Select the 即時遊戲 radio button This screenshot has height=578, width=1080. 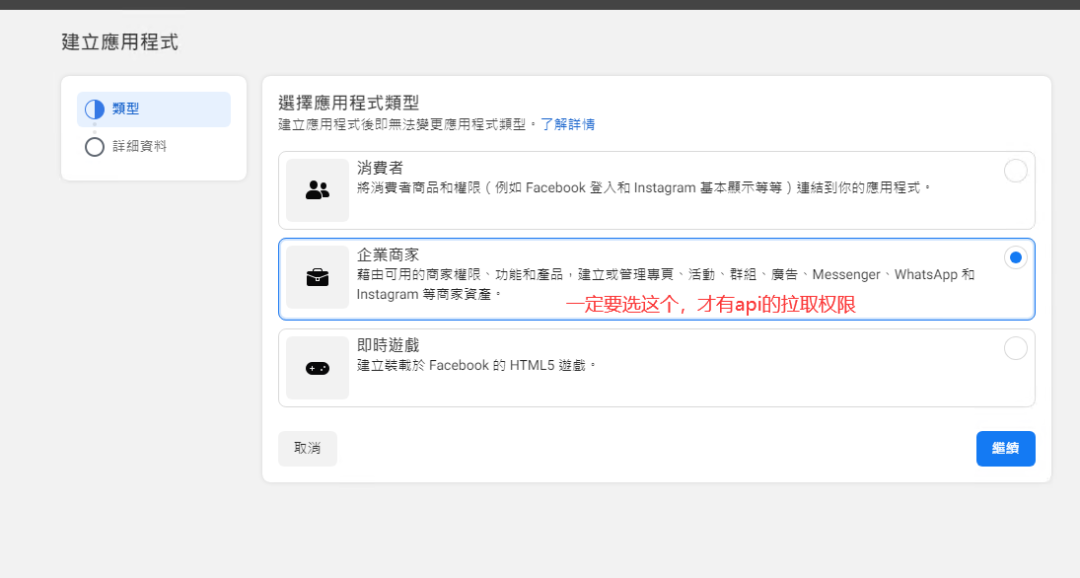tap(1015, 348)
